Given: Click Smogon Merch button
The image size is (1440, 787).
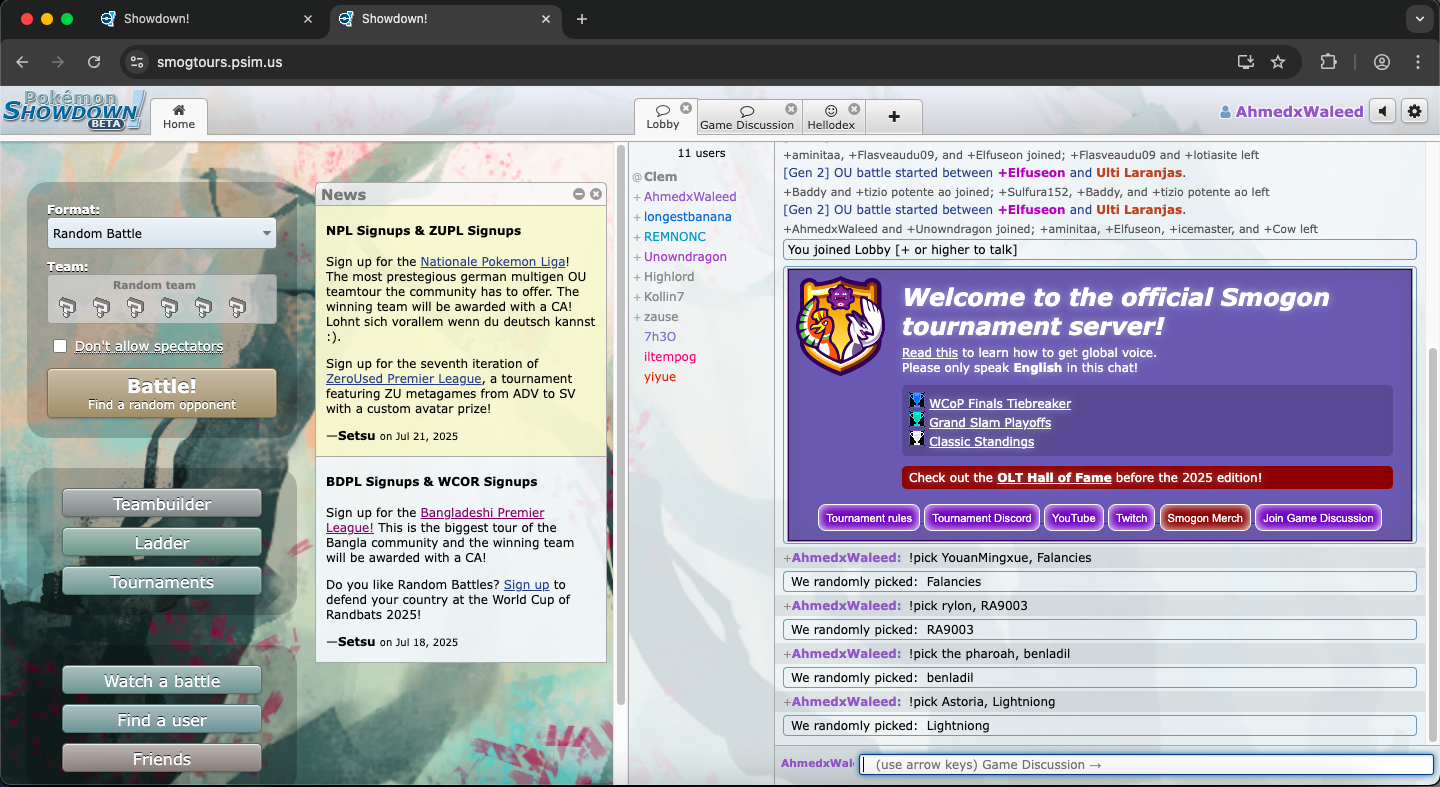Looking at the screenshot, I should click(1205, 518).
